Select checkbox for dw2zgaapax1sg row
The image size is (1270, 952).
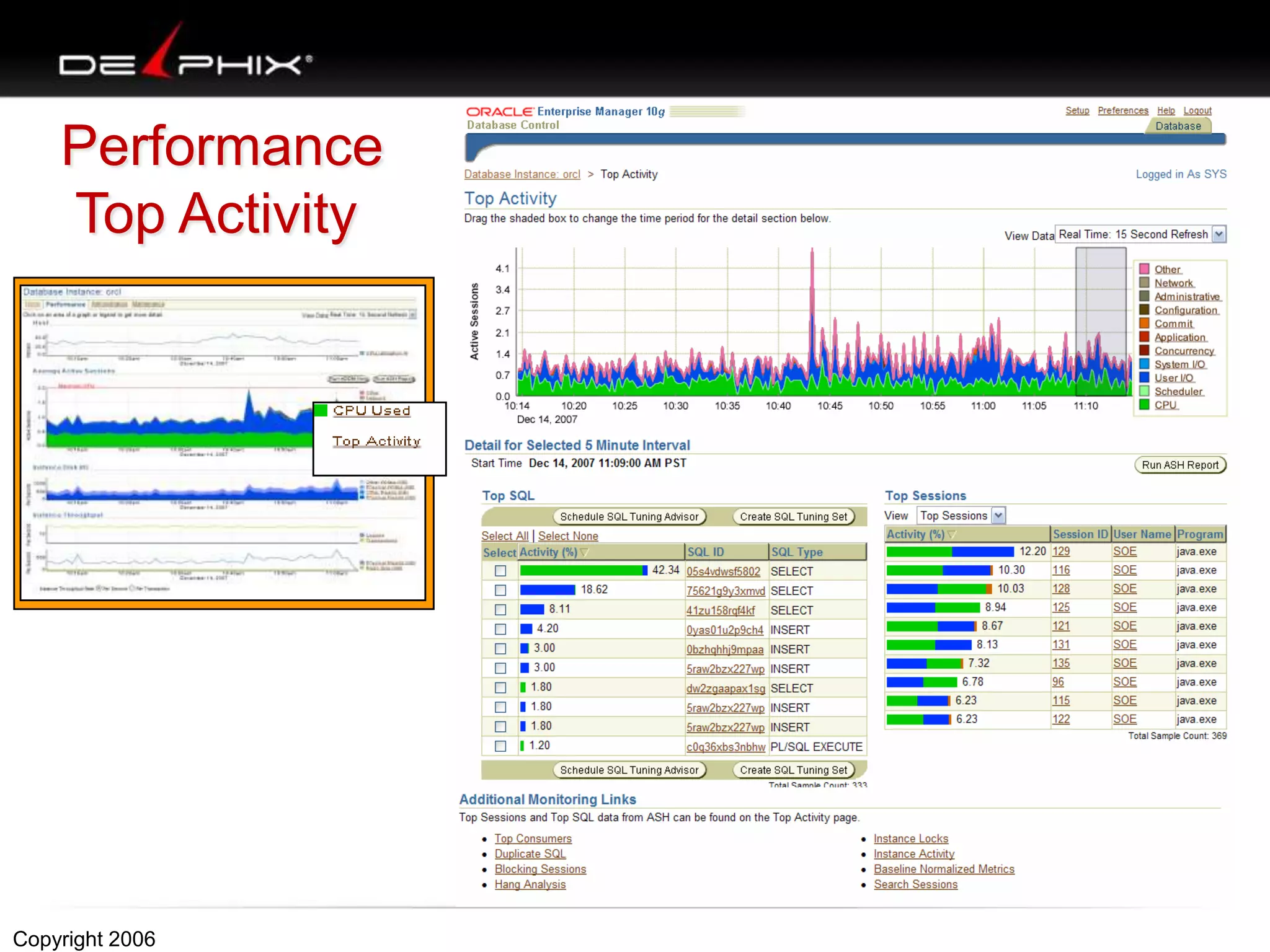[x=500, y=688]
